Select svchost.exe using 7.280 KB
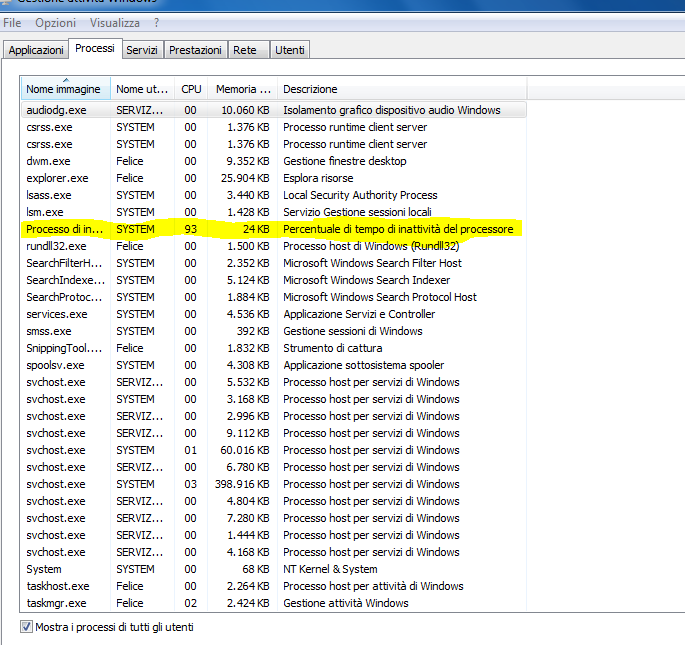This screenshot has width=685, height=645. (x=273, y=518)
